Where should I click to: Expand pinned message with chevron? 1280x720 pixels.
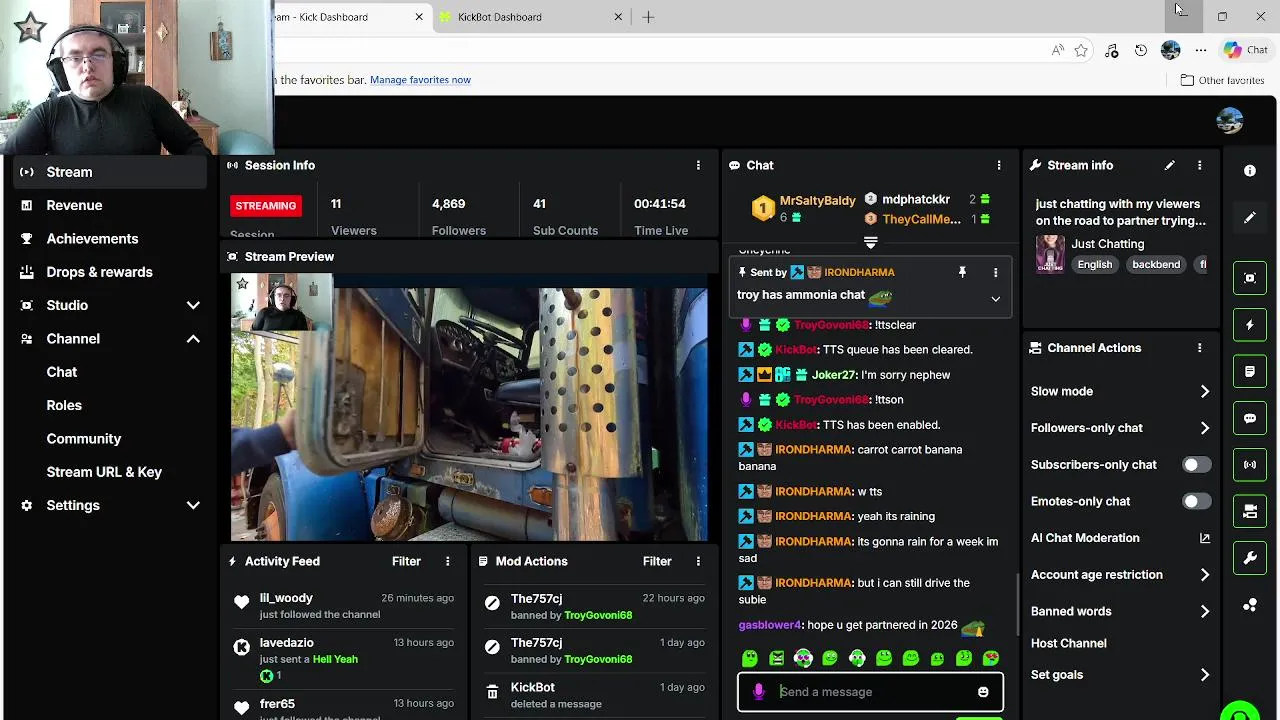coord(995,299)
